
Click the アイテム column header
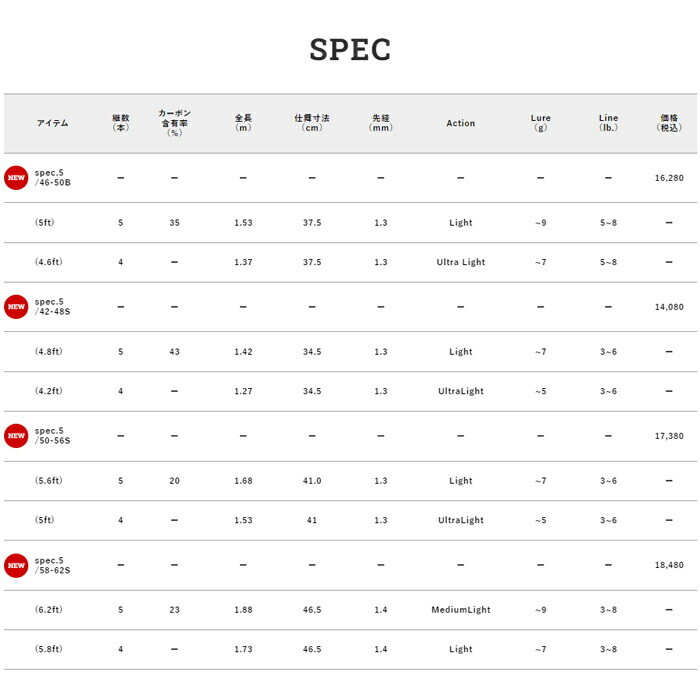(x=53, y=123)
